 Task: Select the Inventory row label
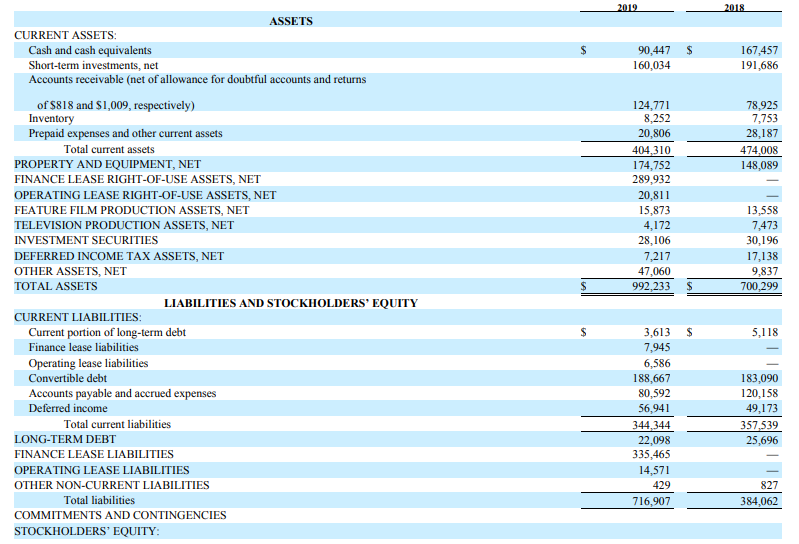coord(51,118)
